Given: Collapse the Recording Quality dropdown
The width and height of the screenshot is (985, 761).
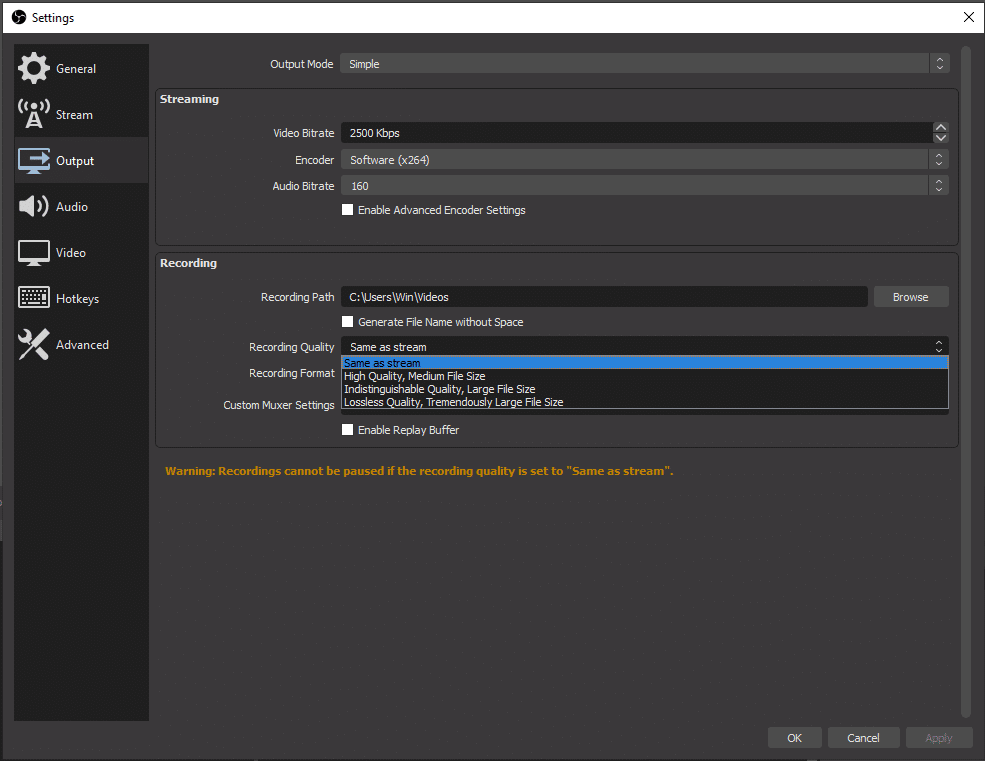Looking at the screenshot, I should tap(645, 346).
